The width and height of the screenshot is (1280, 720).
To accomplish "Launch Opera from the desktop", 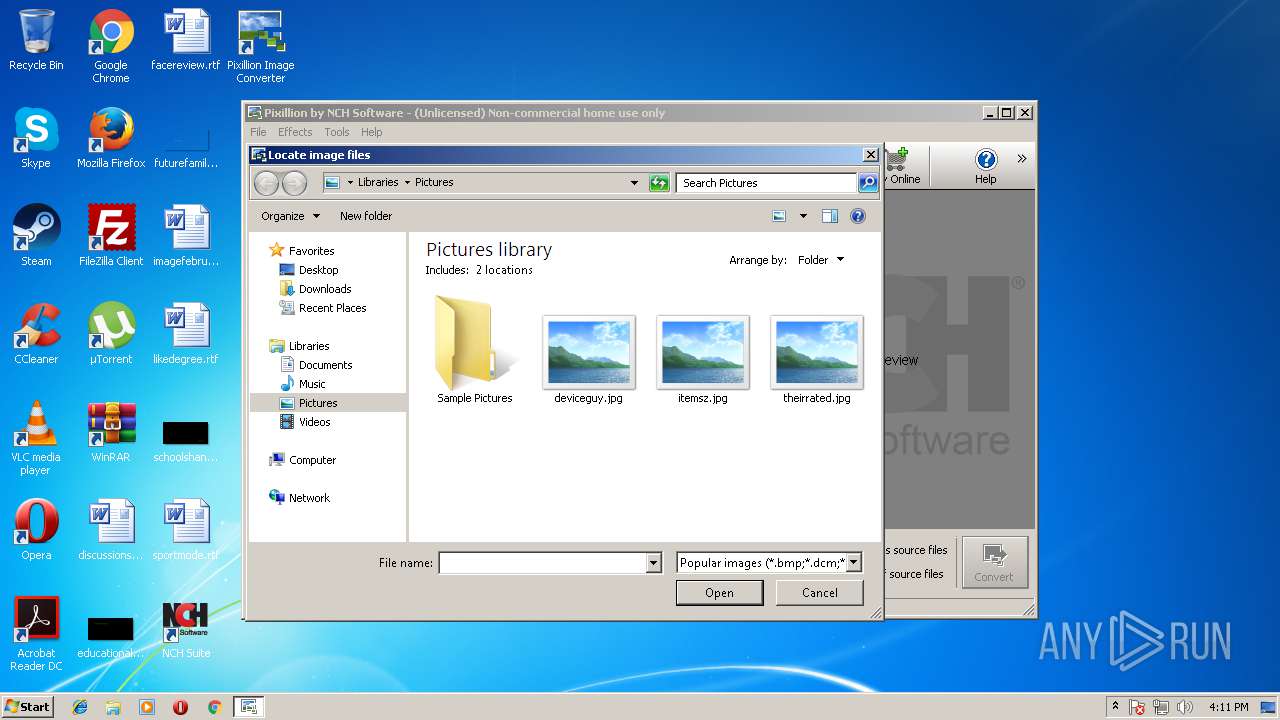I will (36, 530).
